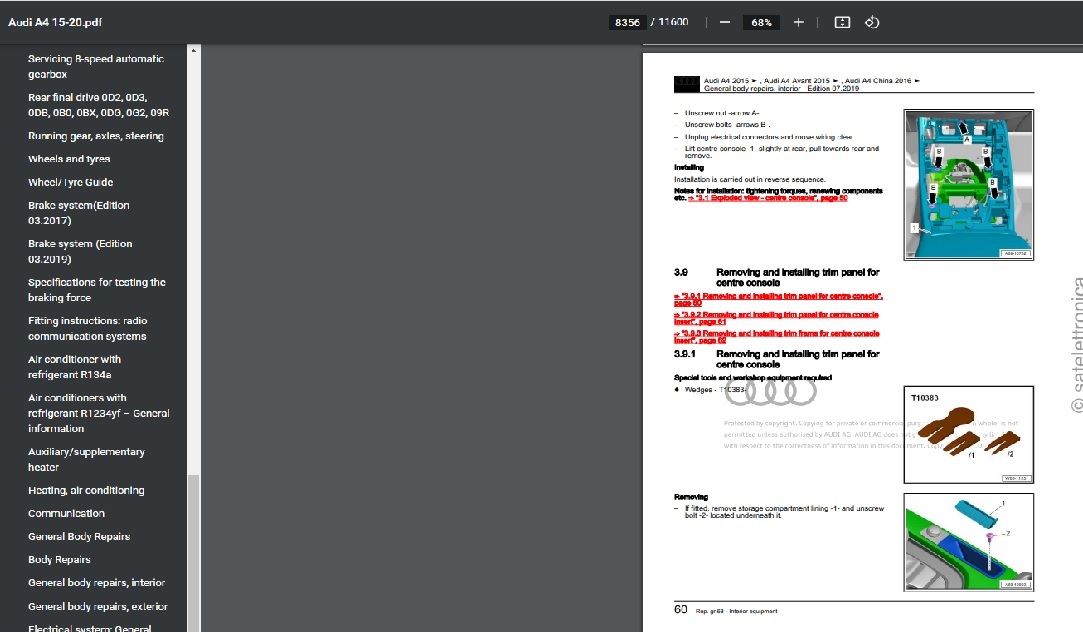Open 'General Body Repairs' bookmark

79,537
